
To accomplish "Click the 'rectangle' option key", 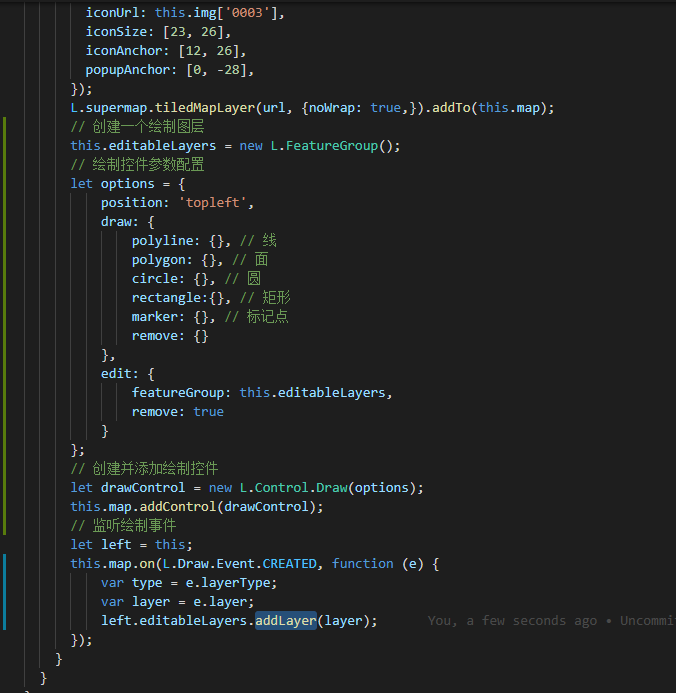I will (x=166, y=297).
